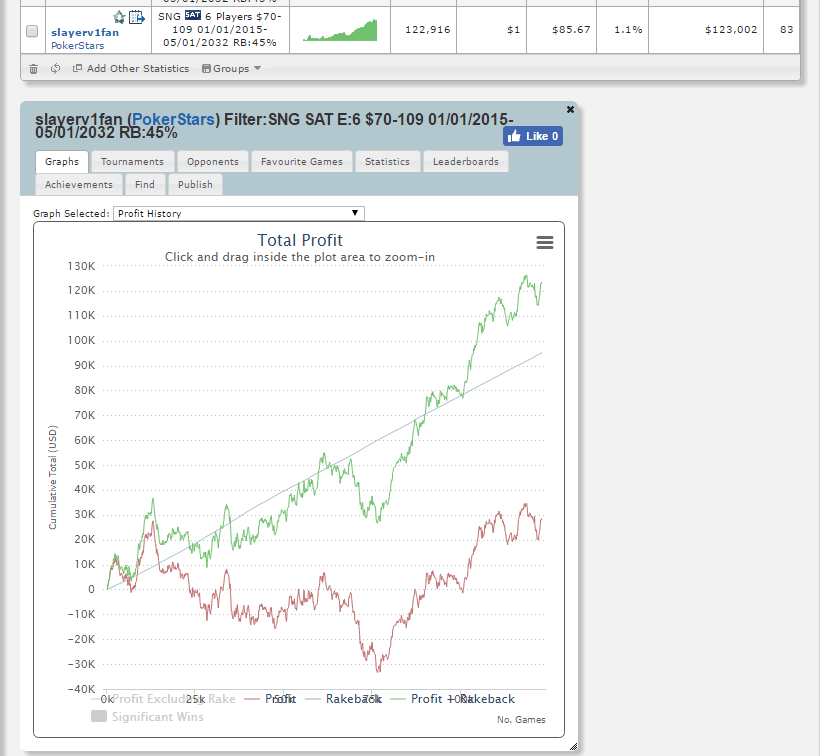Toggle the Profit + Rakeback legend series
Viewport: 820px width, 756px height.
pos(453,699)
